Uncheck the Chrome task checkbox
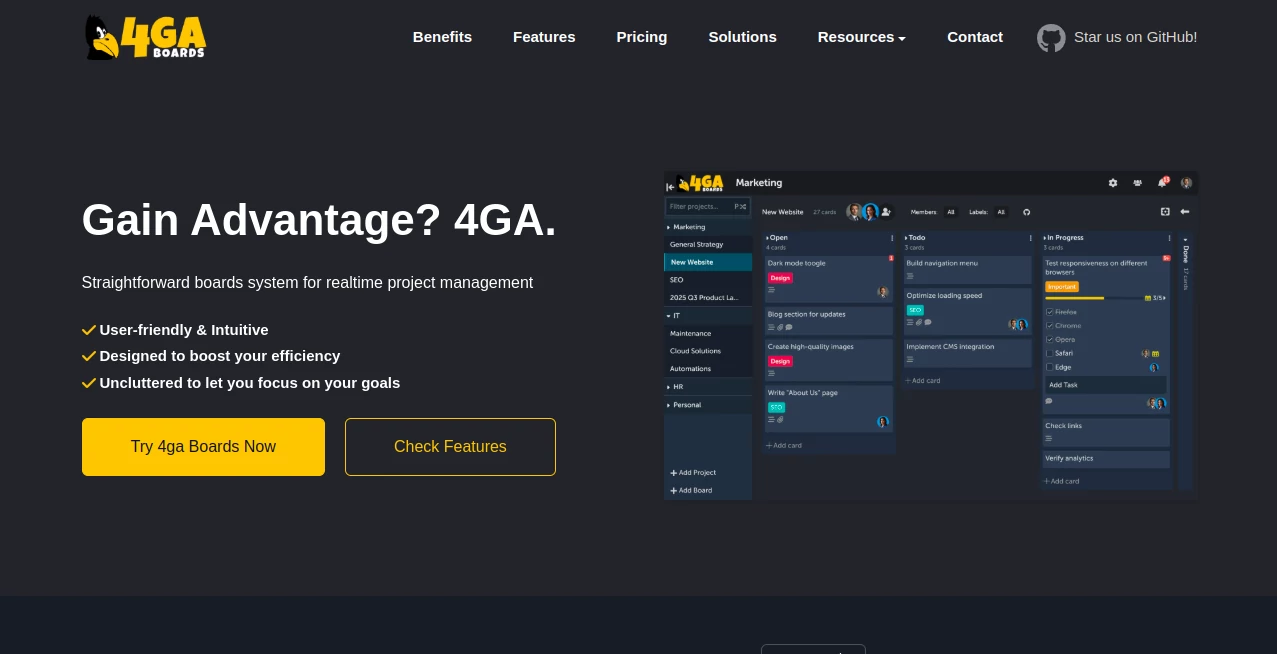Viewport: 1277px width, 654px height. point(1049,325)
